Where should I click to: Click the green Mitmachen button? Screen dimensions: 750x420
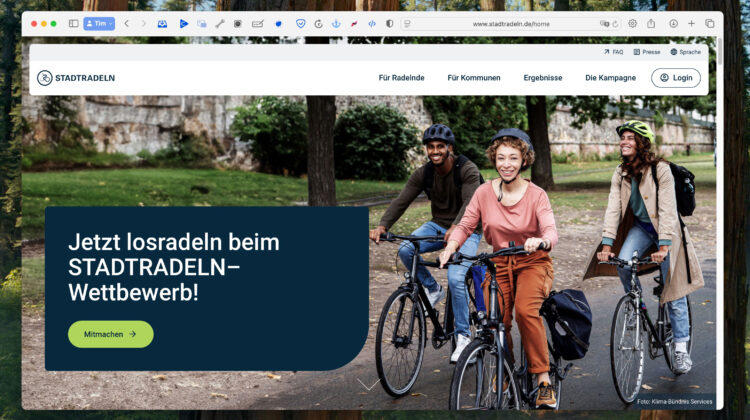[110, 334]
